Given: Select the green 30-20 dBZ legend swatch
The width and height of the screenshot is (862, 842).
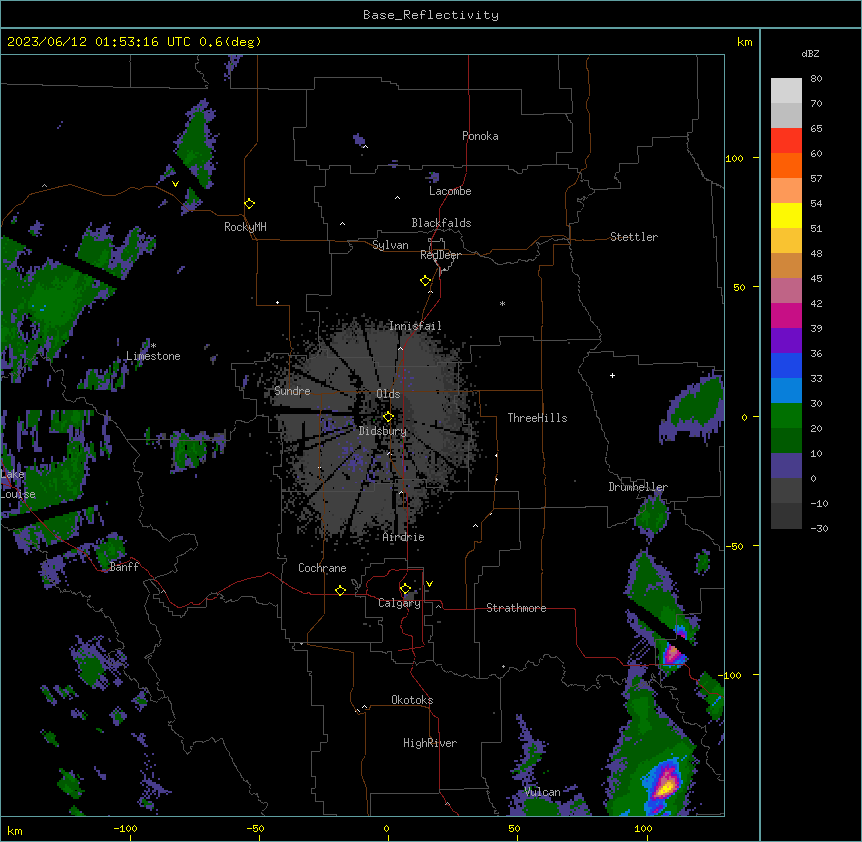Looking at the screenshot, I should point(786,416).
